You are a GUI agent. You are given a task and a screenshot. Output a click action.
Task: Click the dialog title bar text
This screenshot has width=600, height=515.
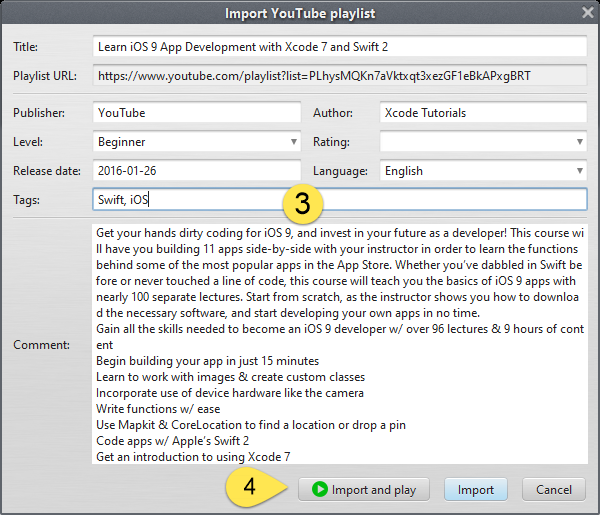pyautogui.click(x=299, y=13)
